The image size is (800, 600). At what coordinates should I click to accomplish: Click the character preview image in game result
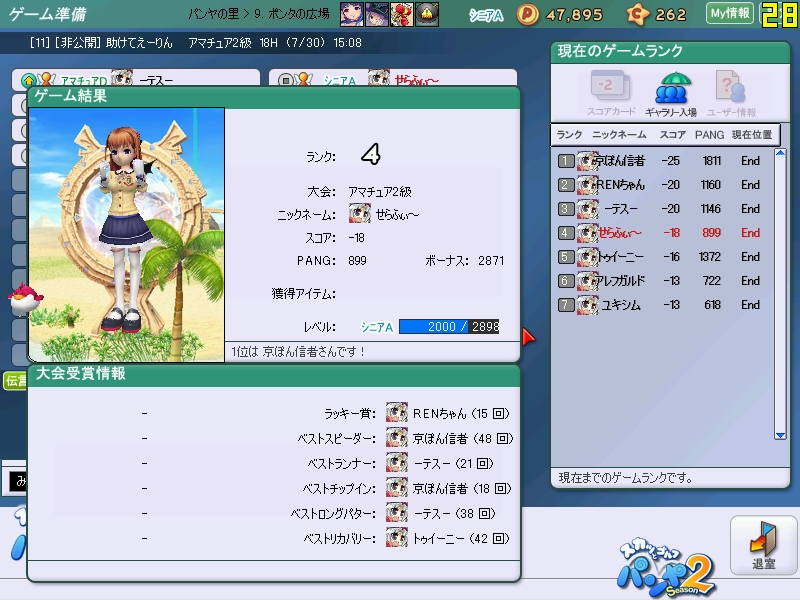(x=127, y=235)
